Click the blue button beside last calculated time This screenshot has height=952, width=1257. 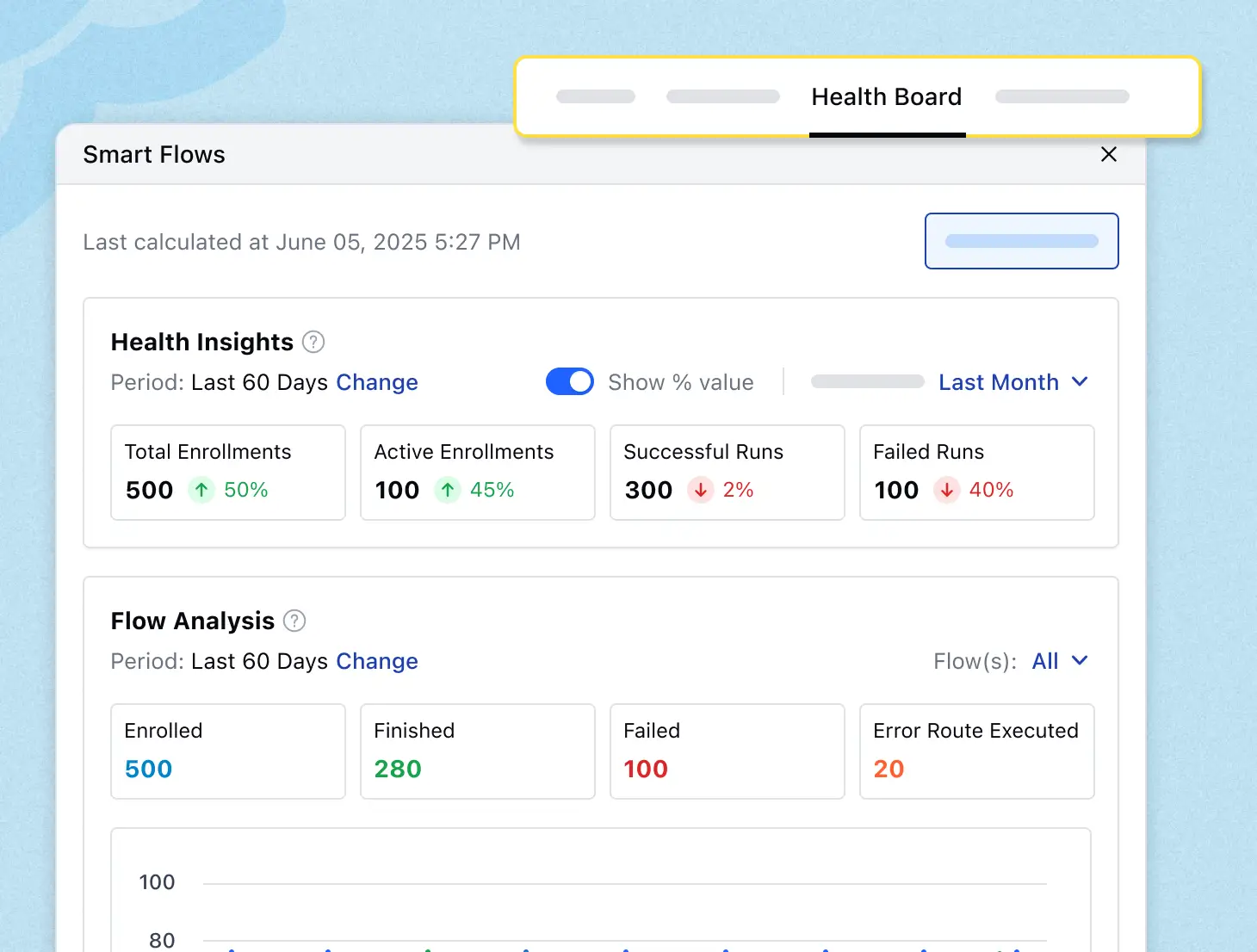1022,241
